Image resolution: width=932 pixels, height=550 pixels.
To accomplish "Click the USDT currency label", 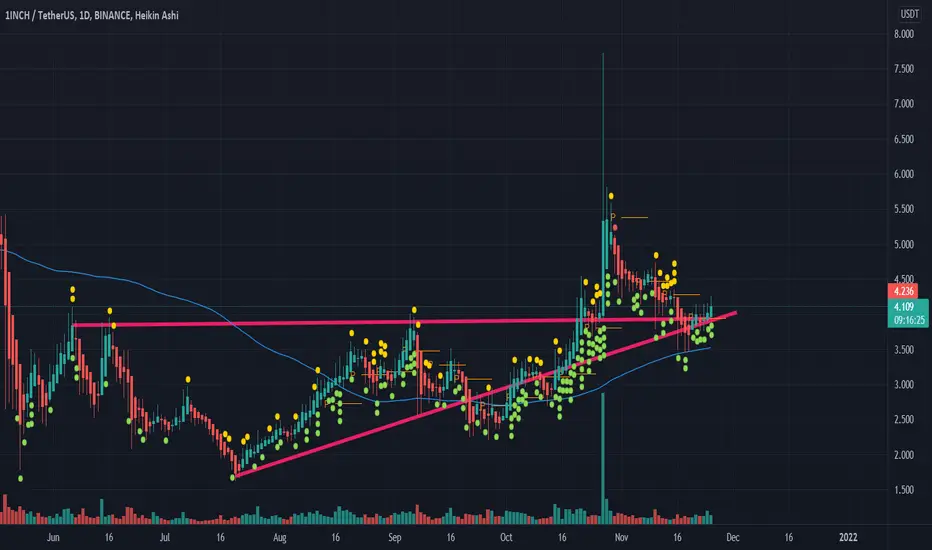I will pyautogui.click(x=909, y=14).
